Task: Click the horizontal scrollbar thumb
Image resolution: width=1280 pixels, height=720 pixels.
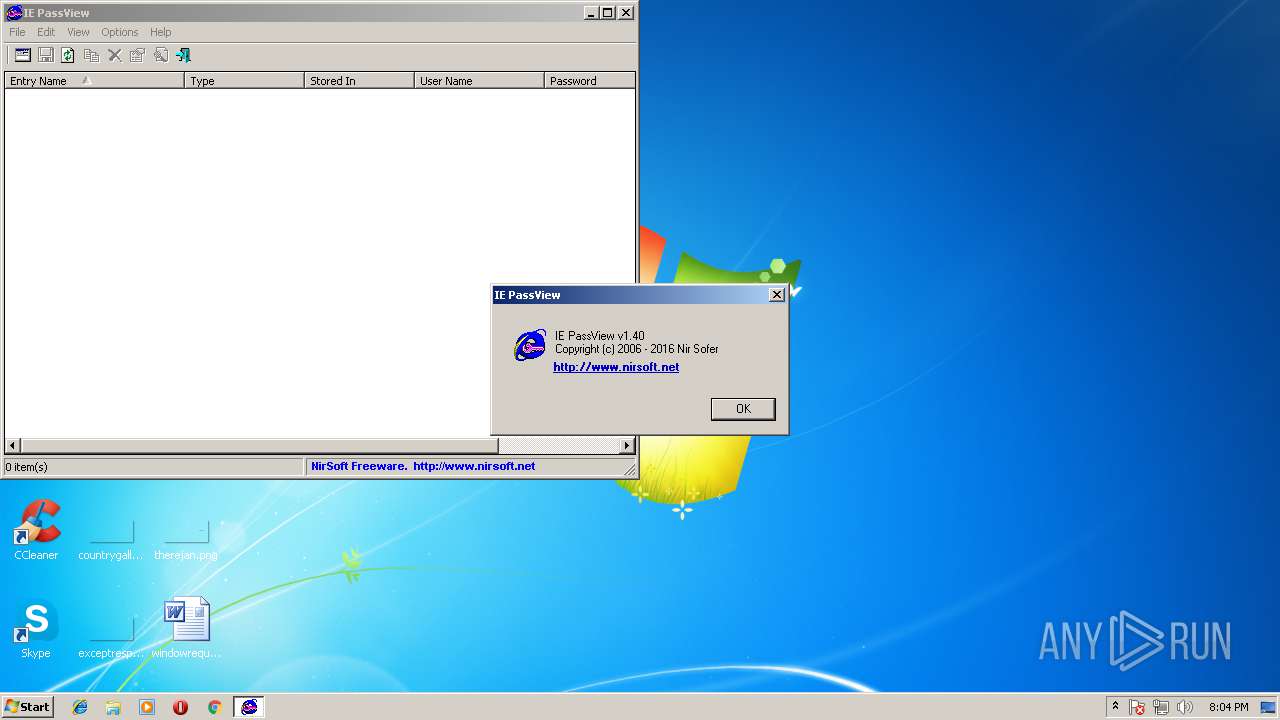Action: click(x=260, y=446)
